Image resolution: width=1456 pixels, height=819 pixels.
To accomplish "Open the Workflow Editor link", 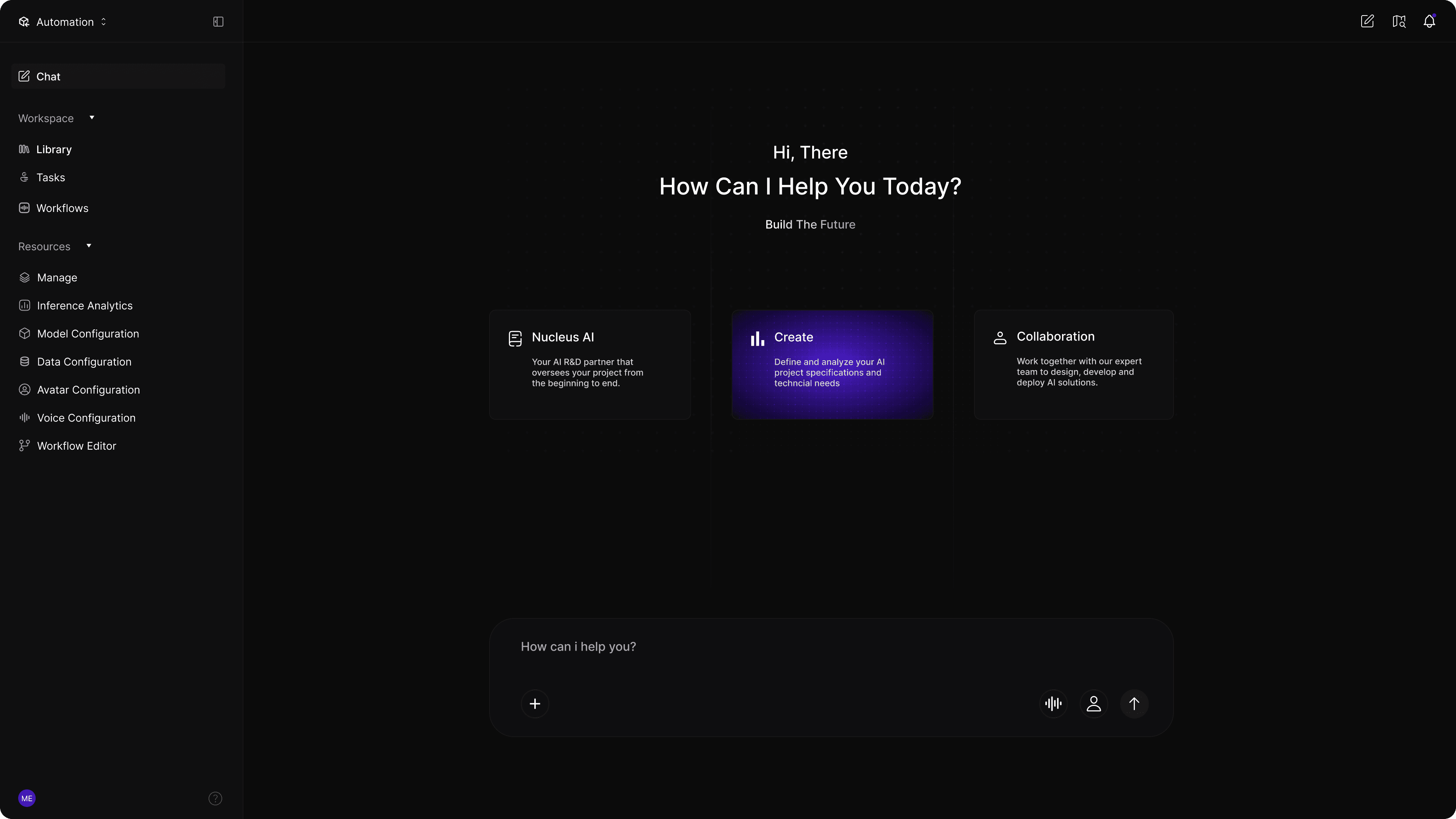I will click(76, 446).
